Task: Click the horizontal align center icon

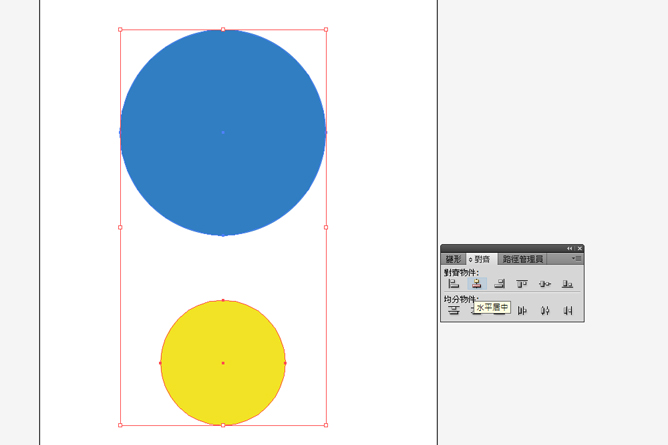Action: click(477, 284)
